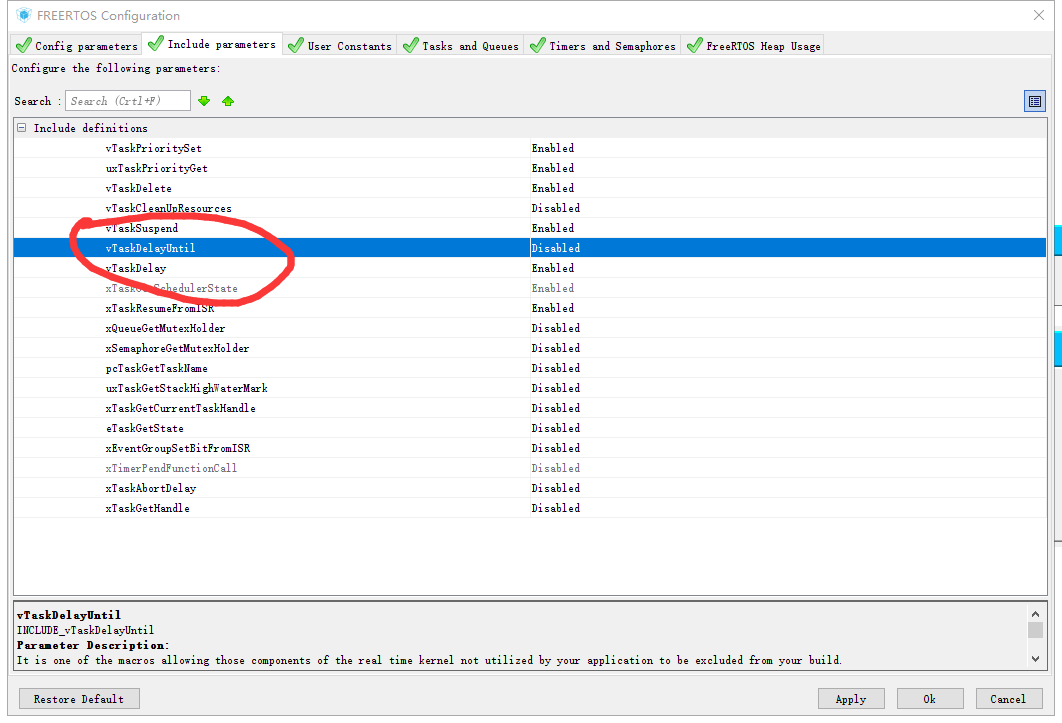Viewport: 1062px width, 723px height.
Task: Click the Restore Default button
Action: tap(79, 699)
